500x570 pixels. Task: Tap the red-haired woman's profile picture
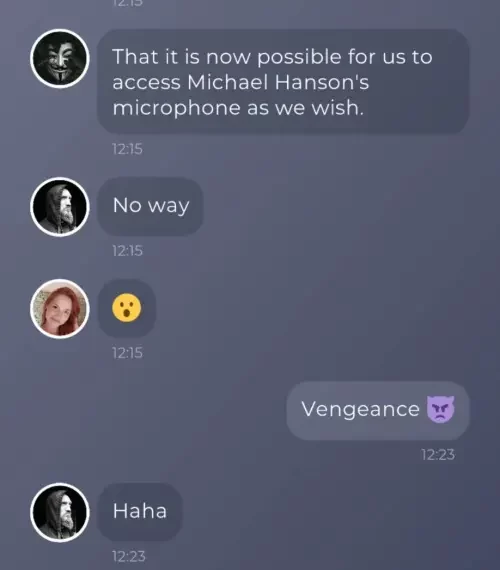click(x=60, y=309)
